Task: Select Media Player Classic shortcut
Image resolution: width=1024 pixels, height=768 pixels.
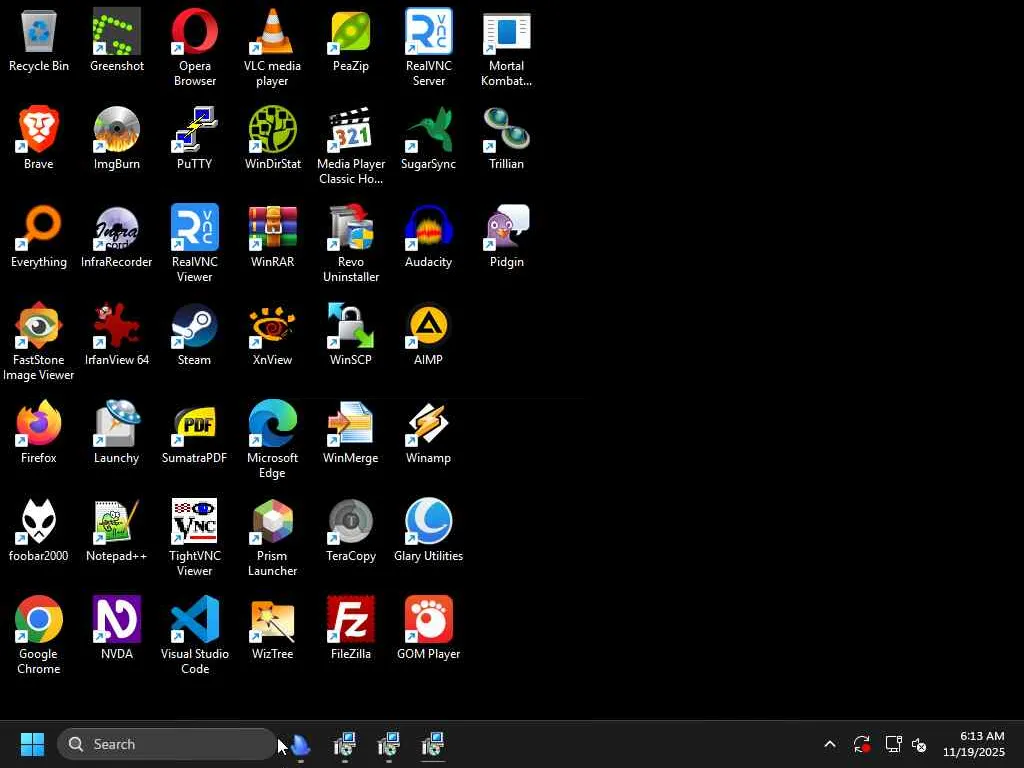Action: tap(351, 146)
